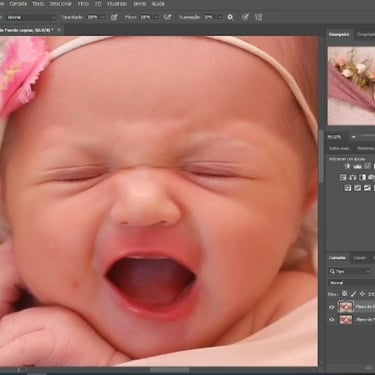Lock transparent pixels of layer
This screenshot has width=375, height=375.
pyautogui.click(x=345, y=294)
